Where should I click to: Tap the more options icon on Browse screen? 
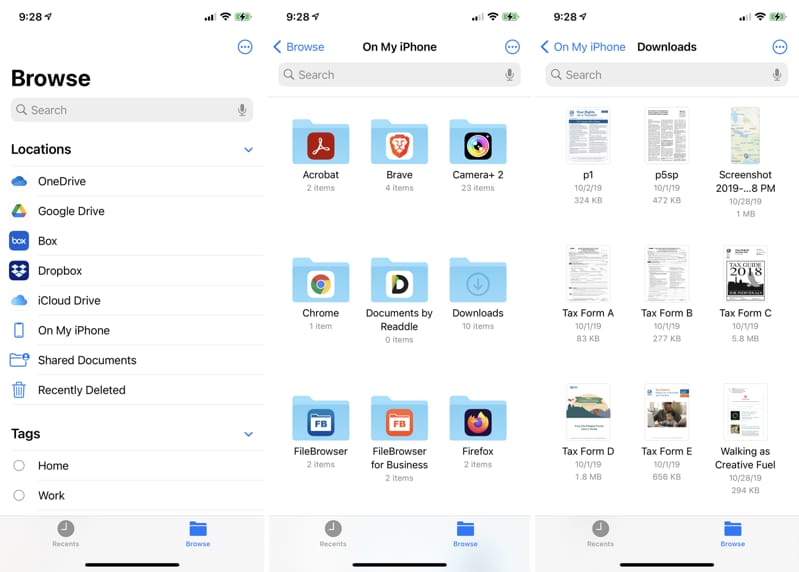(x=245, y=47)
